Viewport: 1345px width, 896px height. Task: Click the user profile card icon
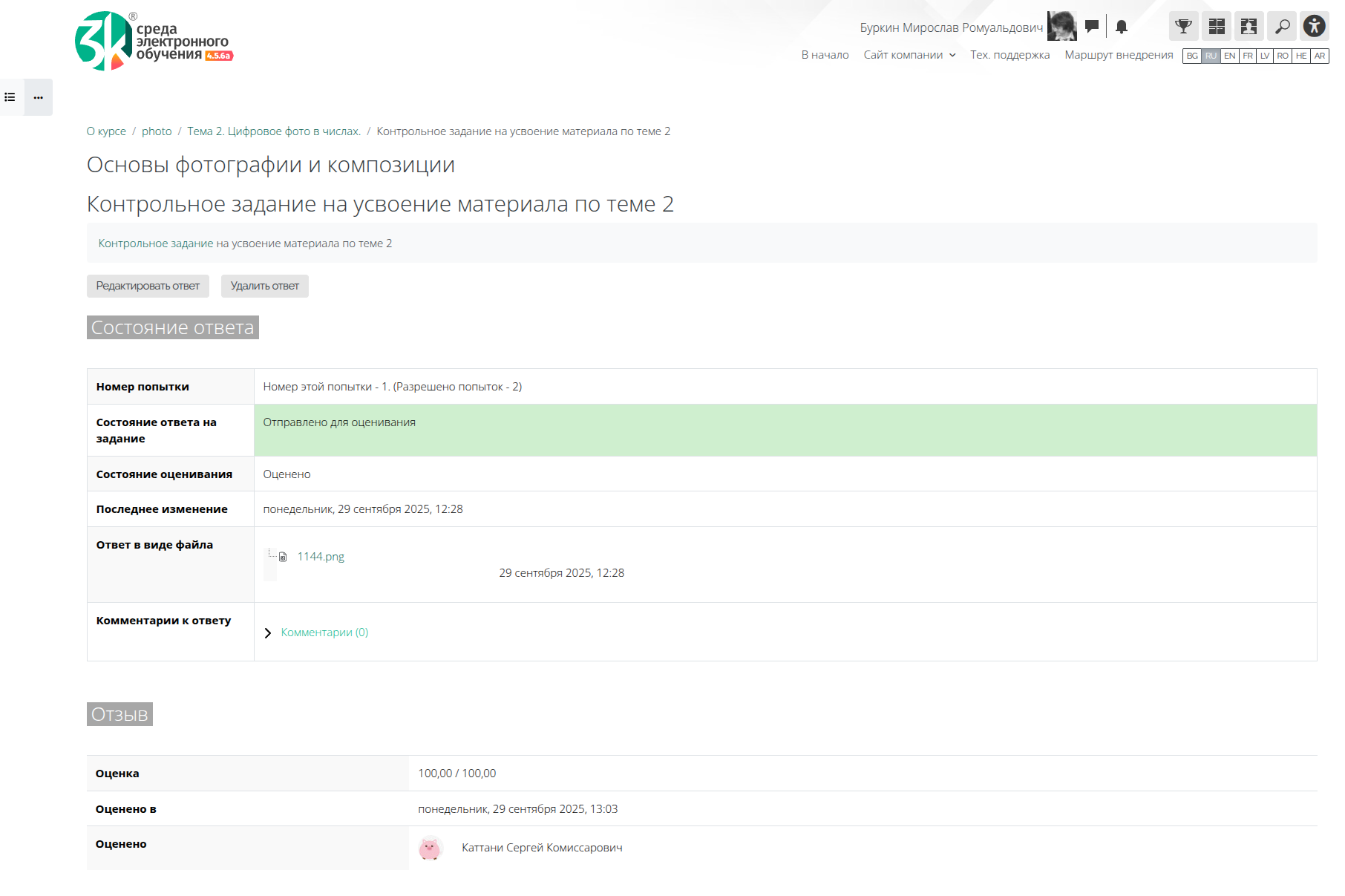point(1249,27)
